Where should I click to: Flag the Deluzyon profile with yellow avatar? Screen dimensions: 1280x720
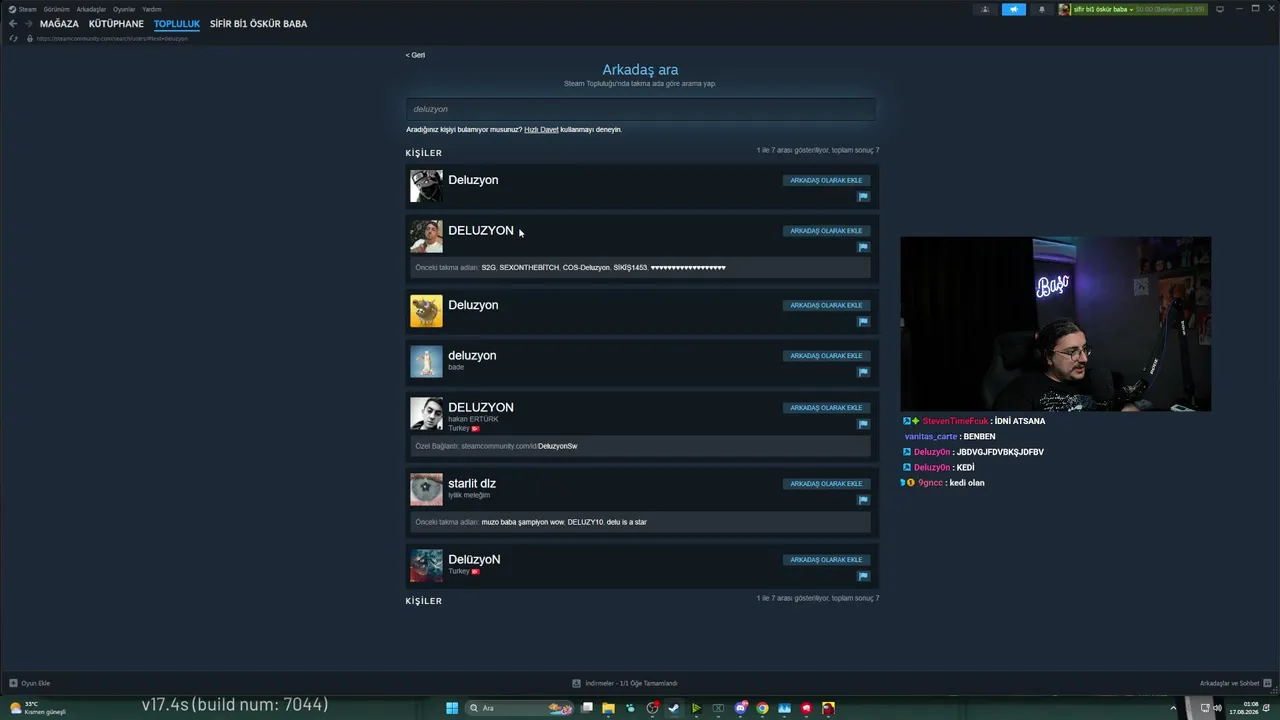pos(863,322)
